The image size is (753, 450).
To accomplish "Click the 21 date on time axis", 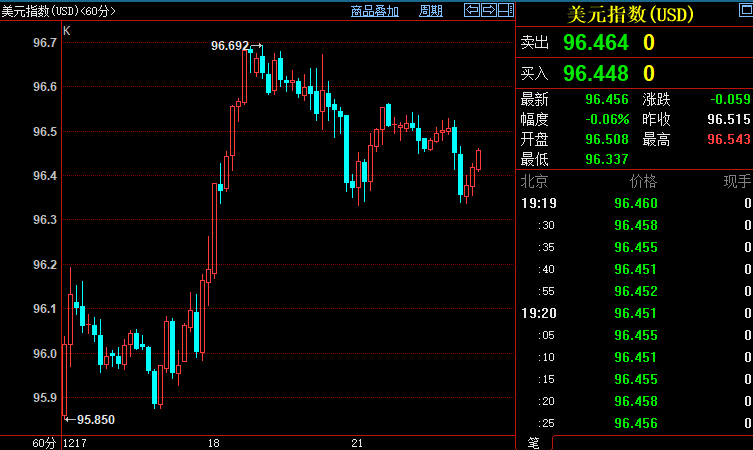I will click(x=356, y=442).
